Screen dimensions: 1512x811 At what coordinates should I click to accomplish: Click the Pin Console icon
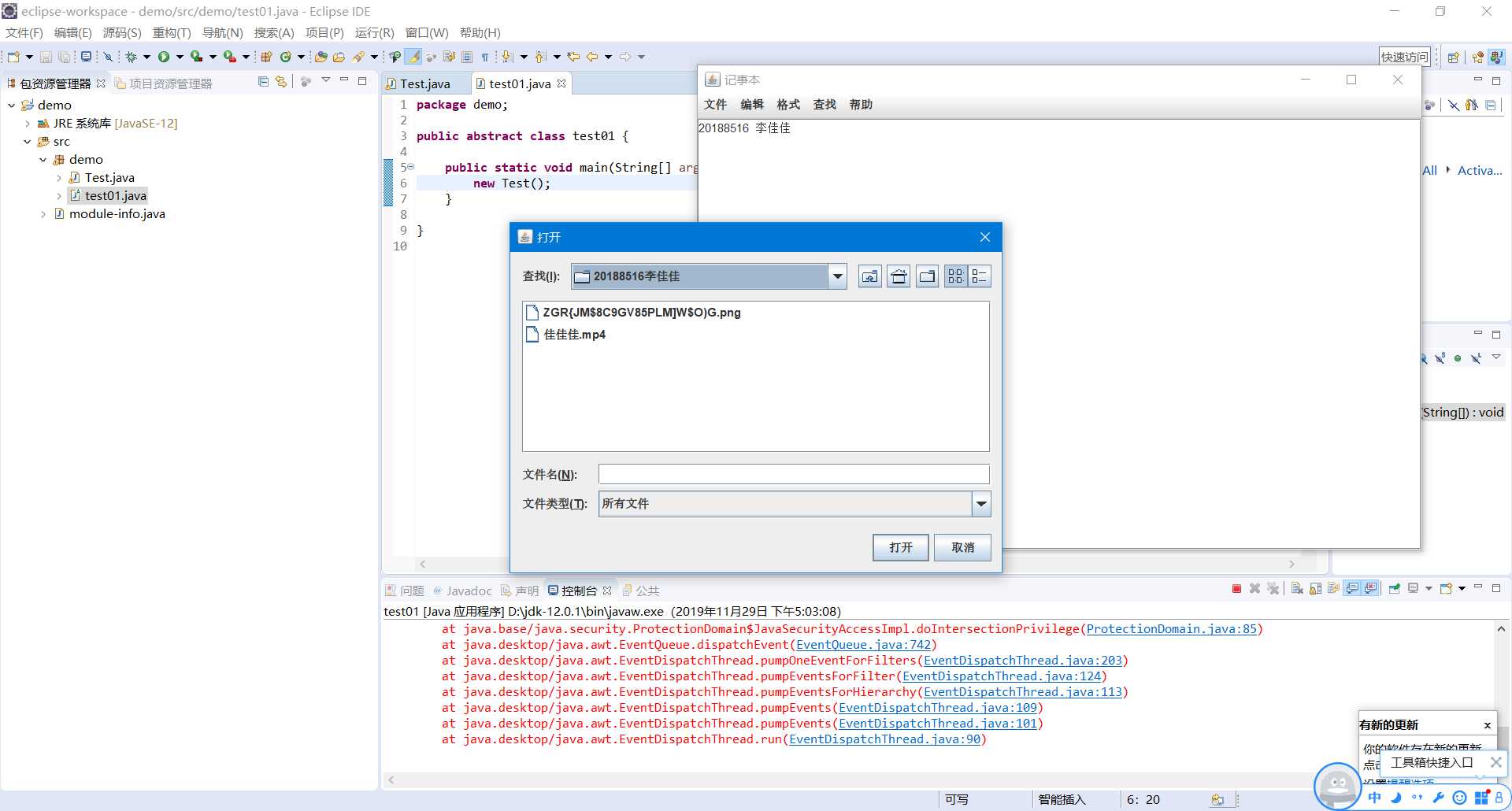[1395, 588]
